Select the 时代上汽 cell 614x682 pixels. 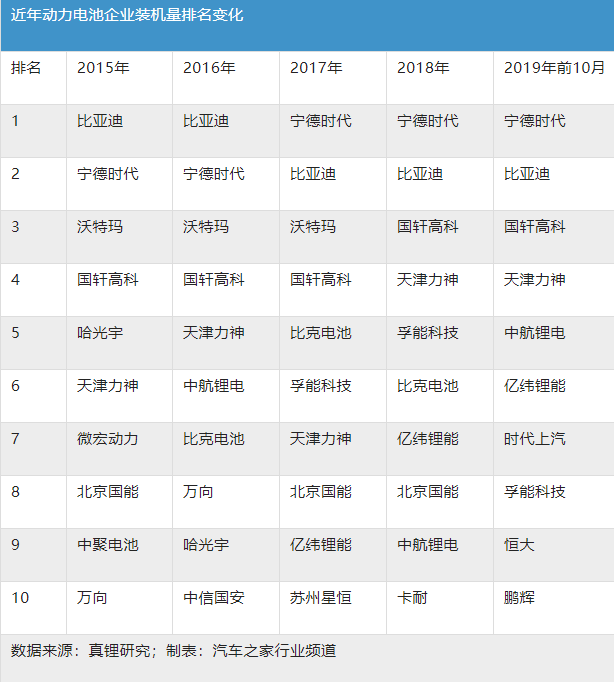535,439
